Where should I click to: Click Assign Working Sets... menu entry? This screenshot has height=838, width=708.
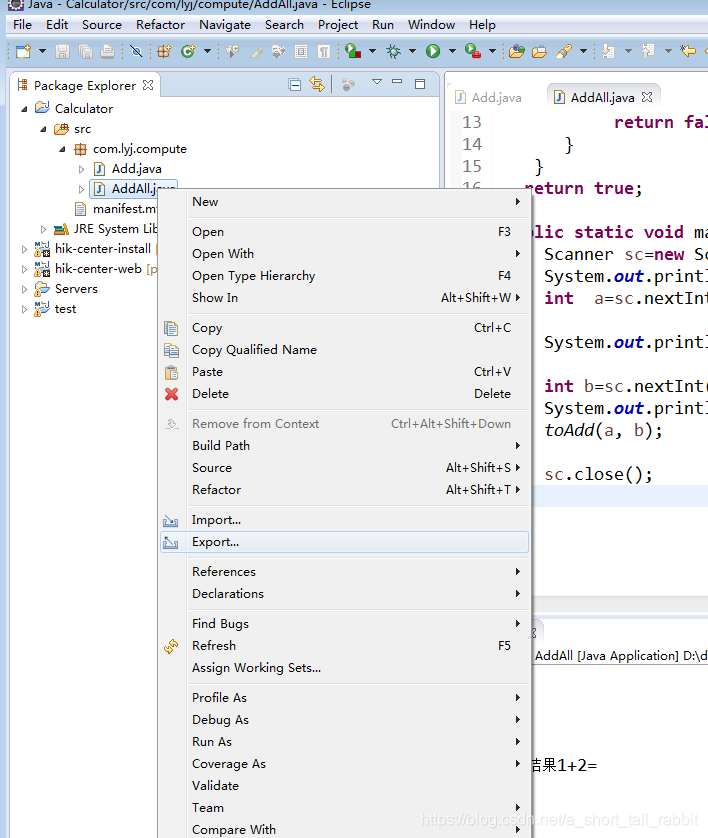click(x=345, y=668)
